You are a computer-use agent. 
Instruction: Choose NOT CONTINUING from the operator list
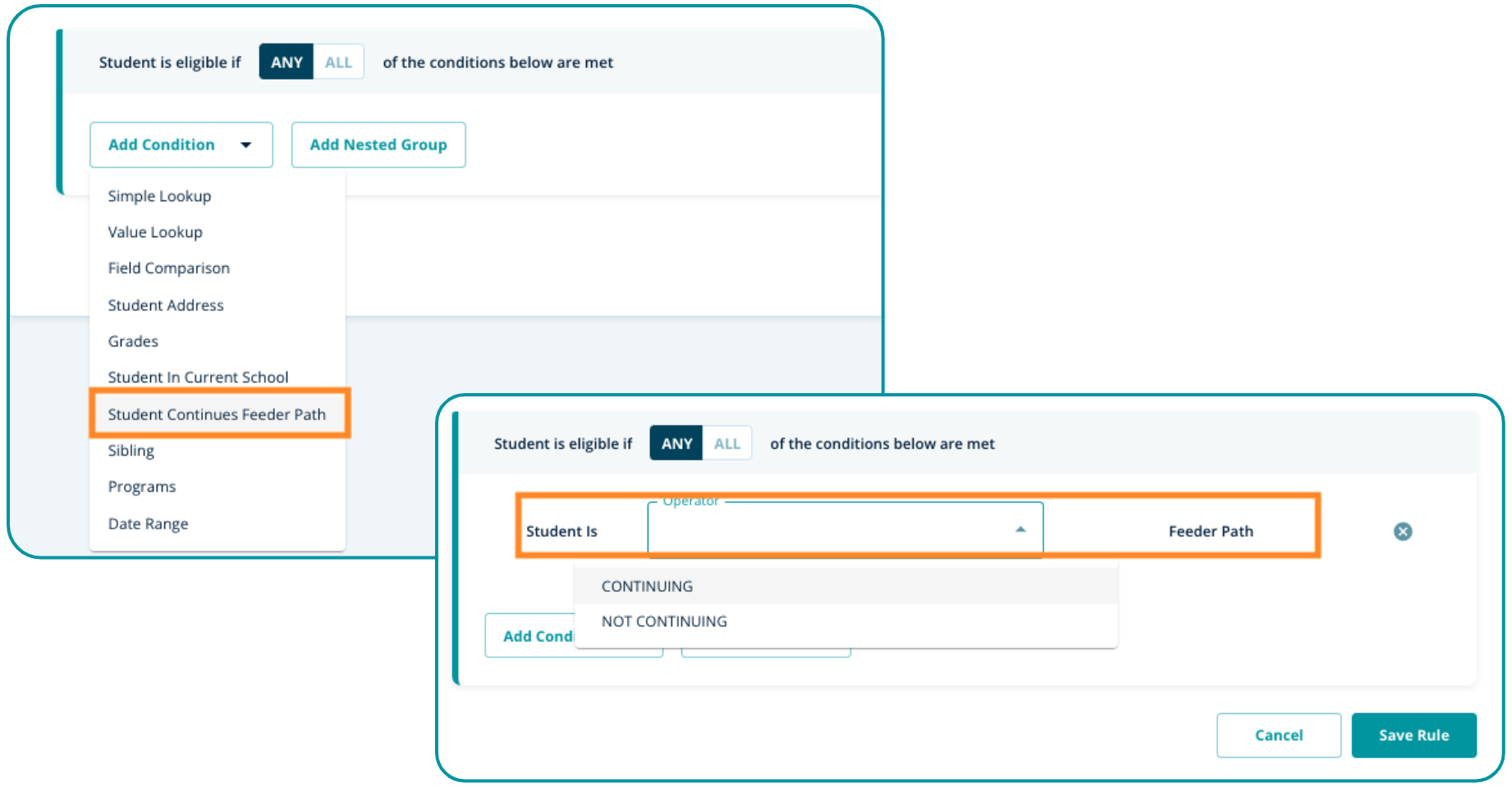coord(664,622)
